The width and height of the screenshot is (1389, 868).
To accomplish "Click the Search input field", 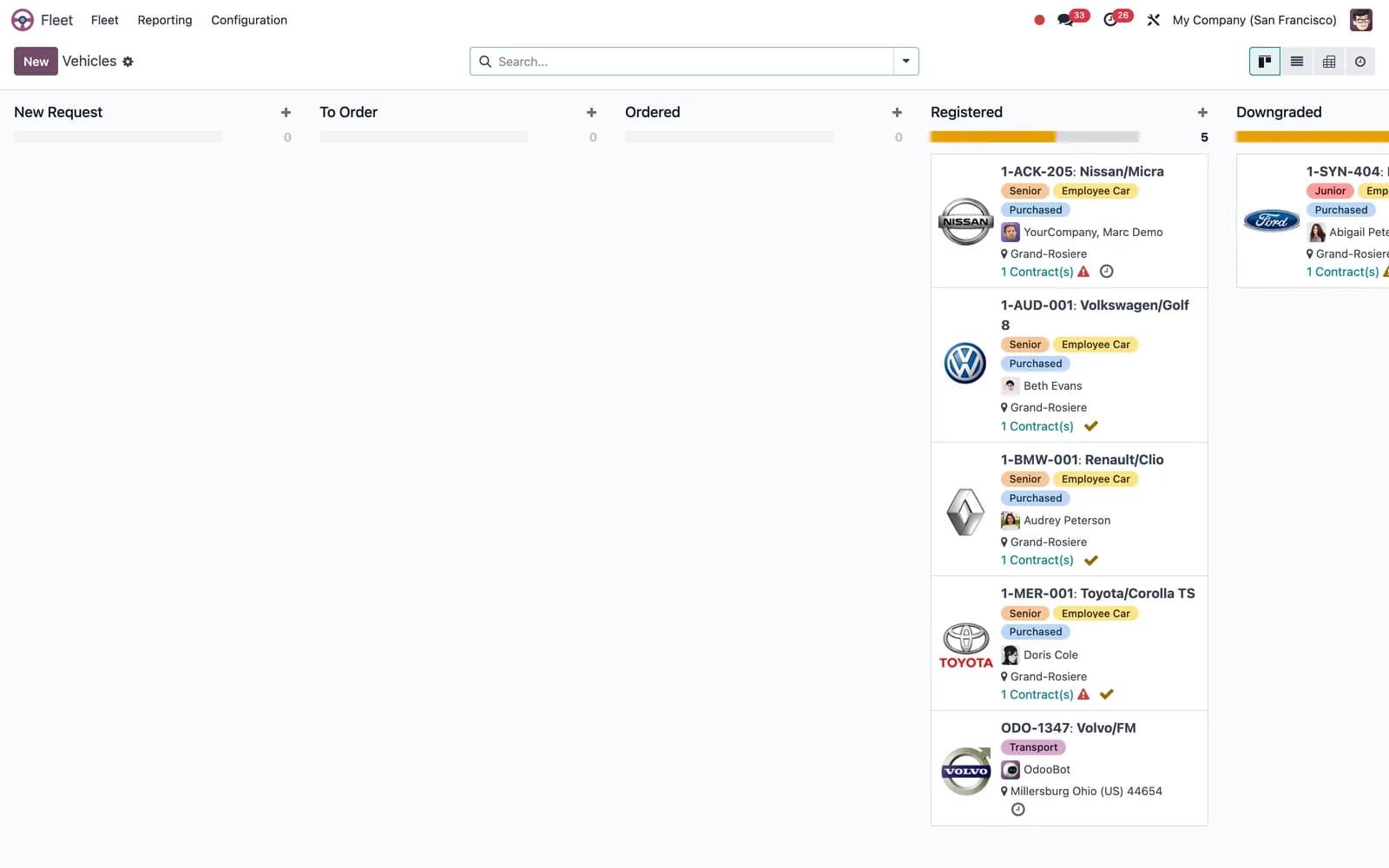I will (693, 62).
